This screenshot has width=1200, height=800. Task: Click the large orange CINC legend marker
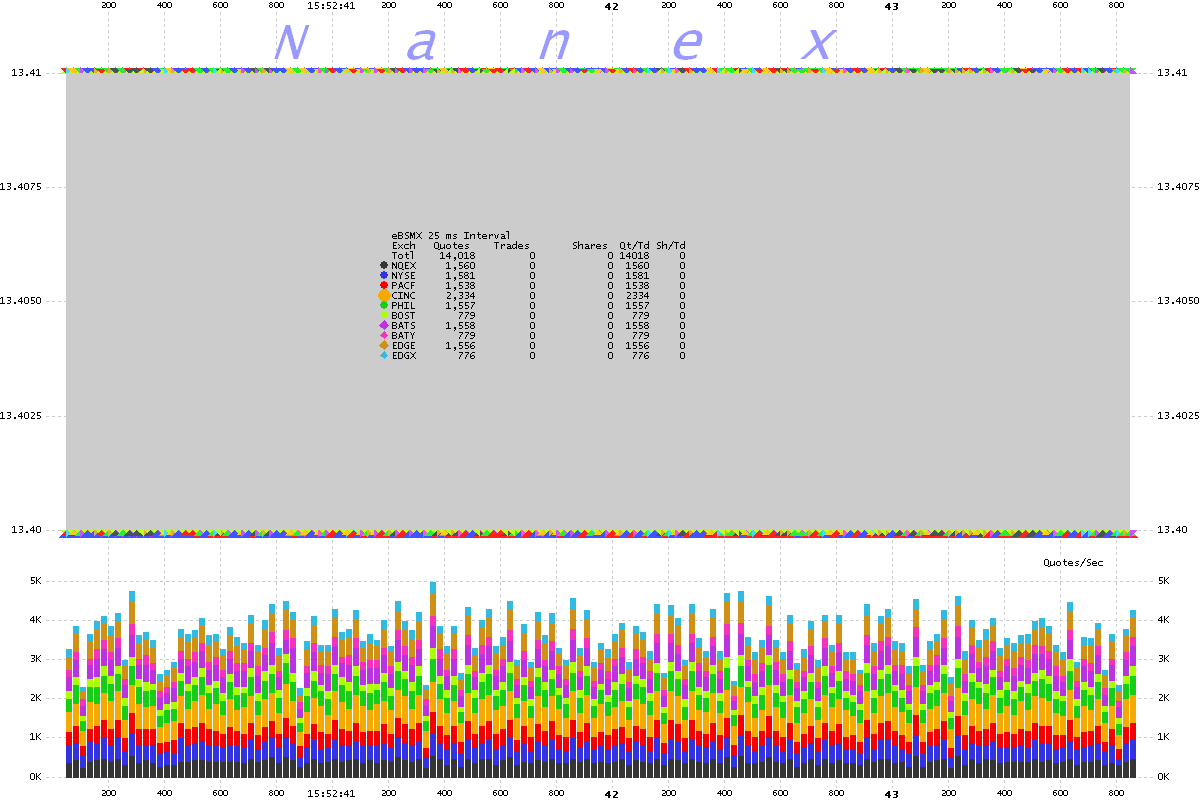pyautogui.click(x=384, y=295)
